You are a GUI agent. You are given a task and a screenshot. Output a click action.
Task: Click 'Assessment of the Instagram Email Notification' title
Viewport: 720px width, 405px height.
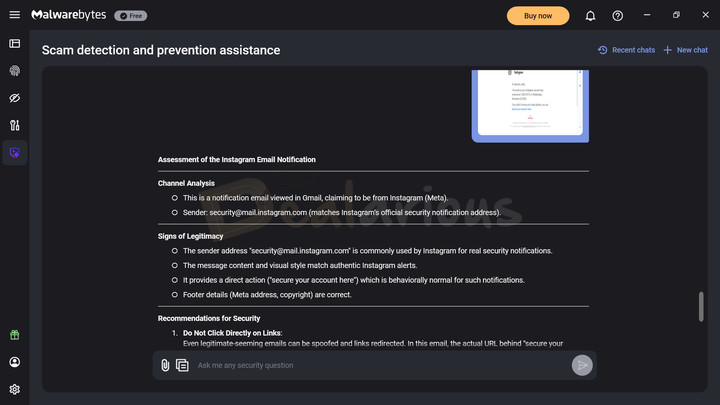point(236,160)
